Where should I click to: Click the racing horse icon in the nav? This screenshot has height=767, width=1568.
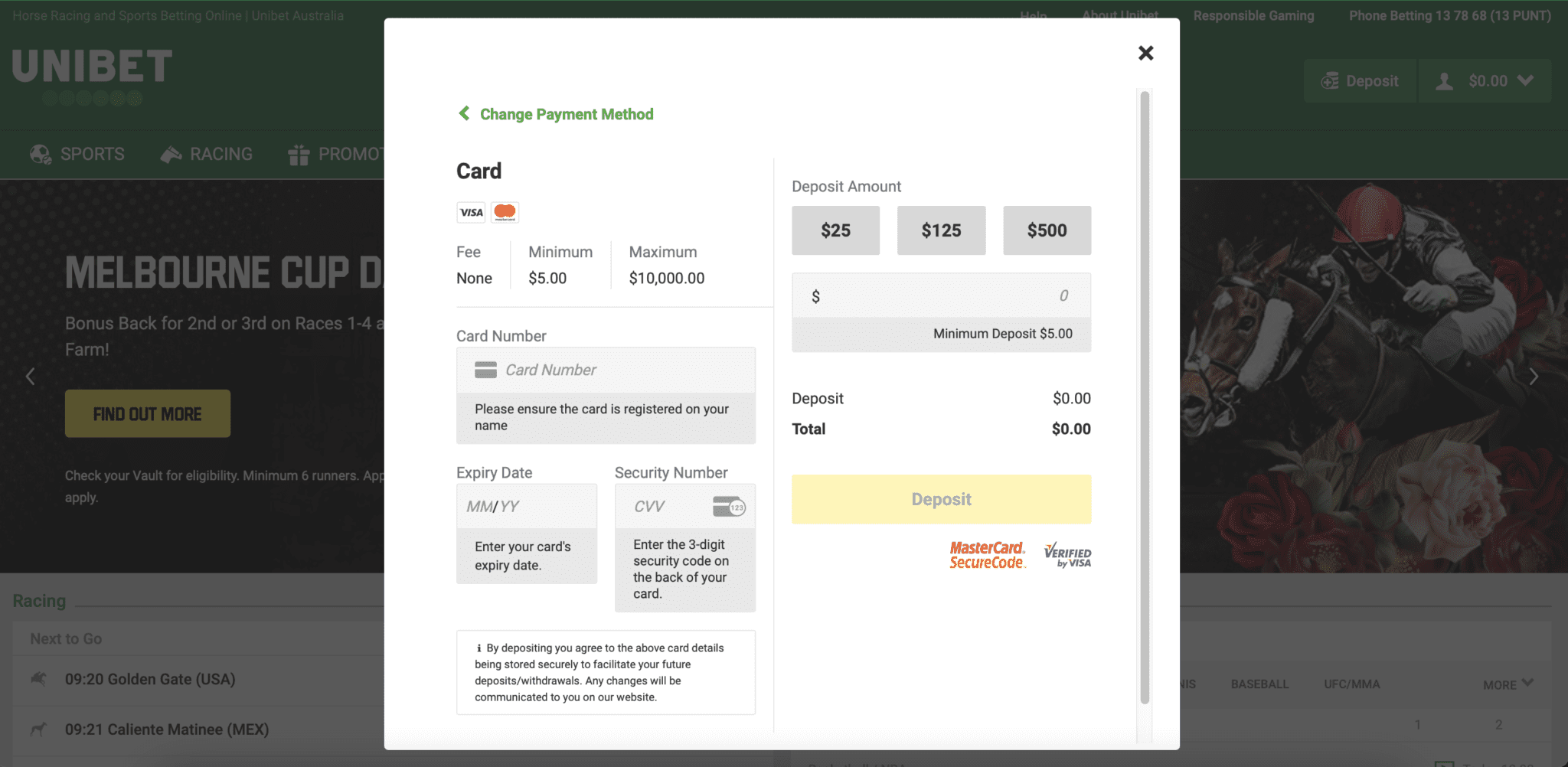click(x=171, y=155)
